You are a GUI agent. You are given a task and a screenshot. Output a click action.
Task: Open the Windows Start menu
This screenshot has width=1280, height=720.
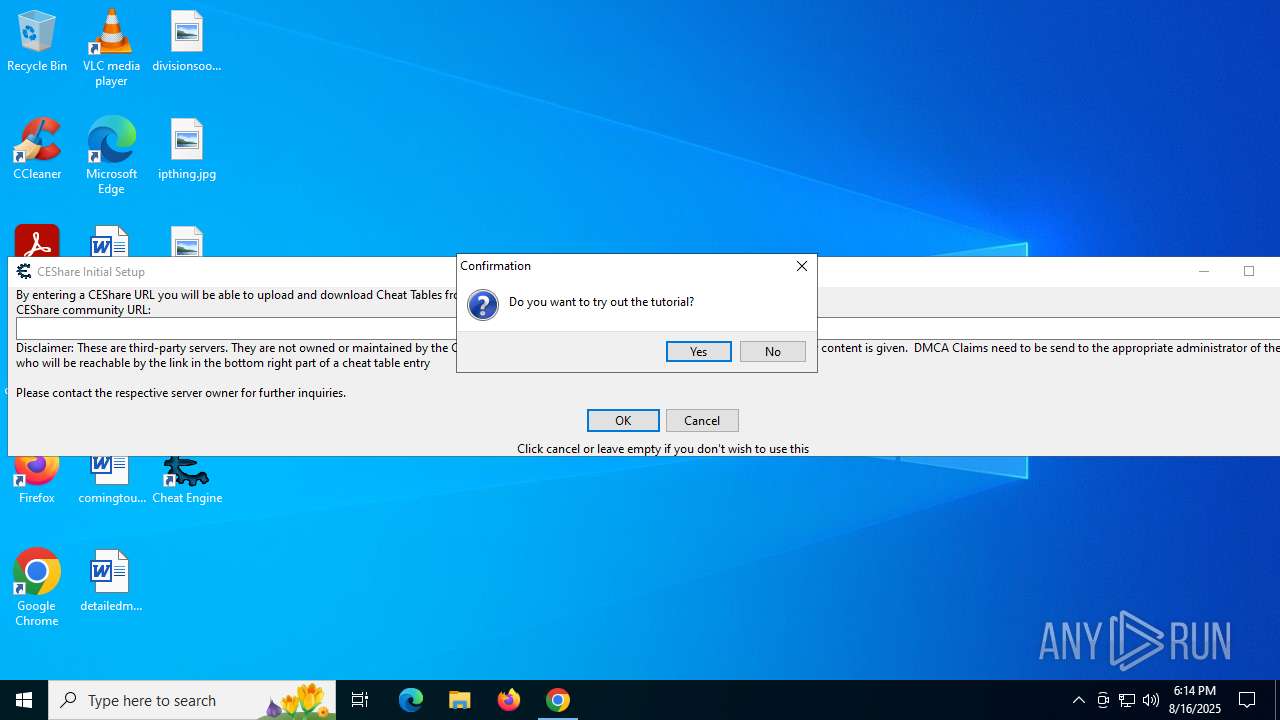point(24,700)
